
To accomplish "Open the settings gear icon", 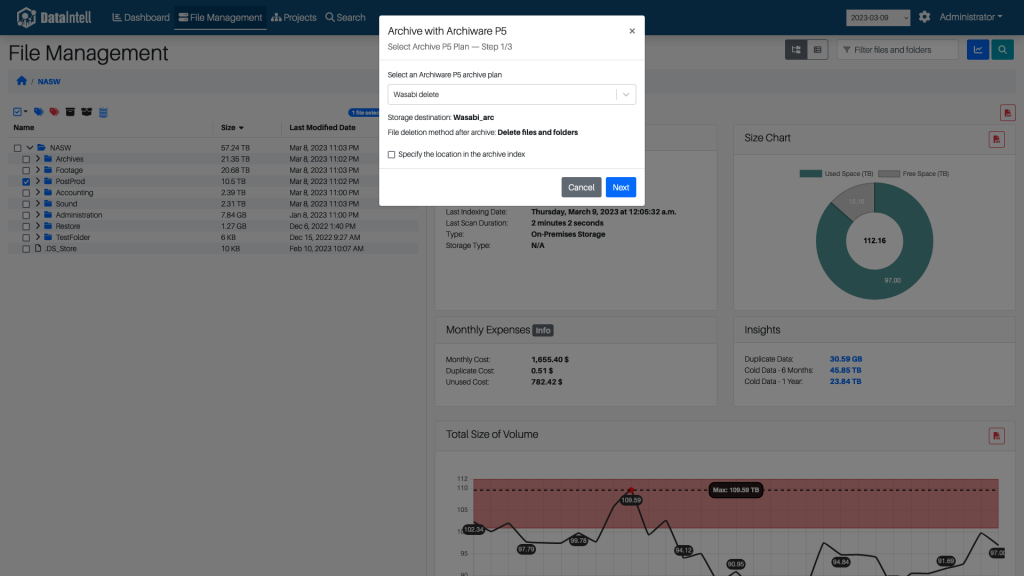I will (924, 17).
